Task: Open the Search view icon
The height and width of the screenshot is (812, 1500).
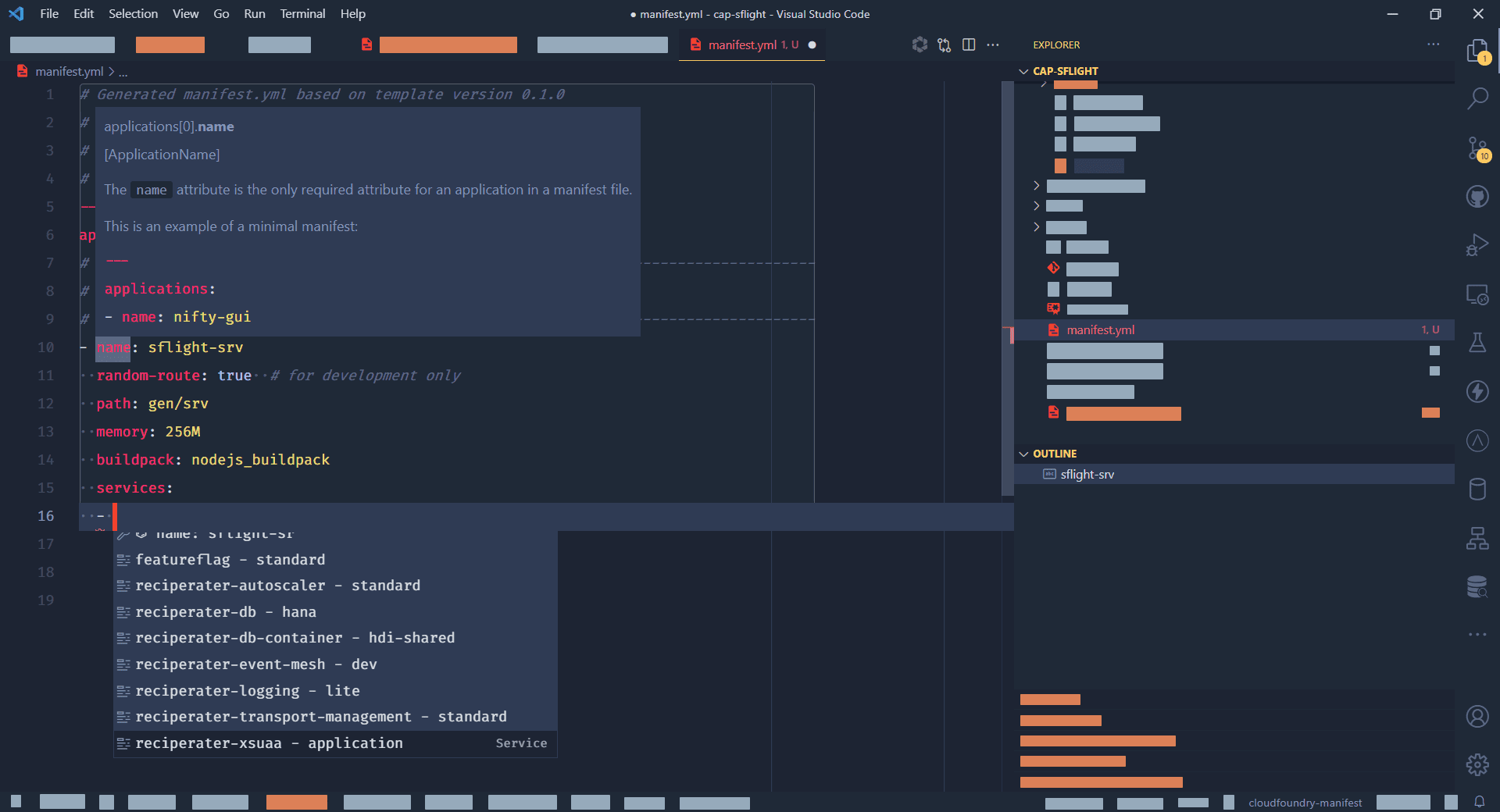Action: tap(1477, 99)
